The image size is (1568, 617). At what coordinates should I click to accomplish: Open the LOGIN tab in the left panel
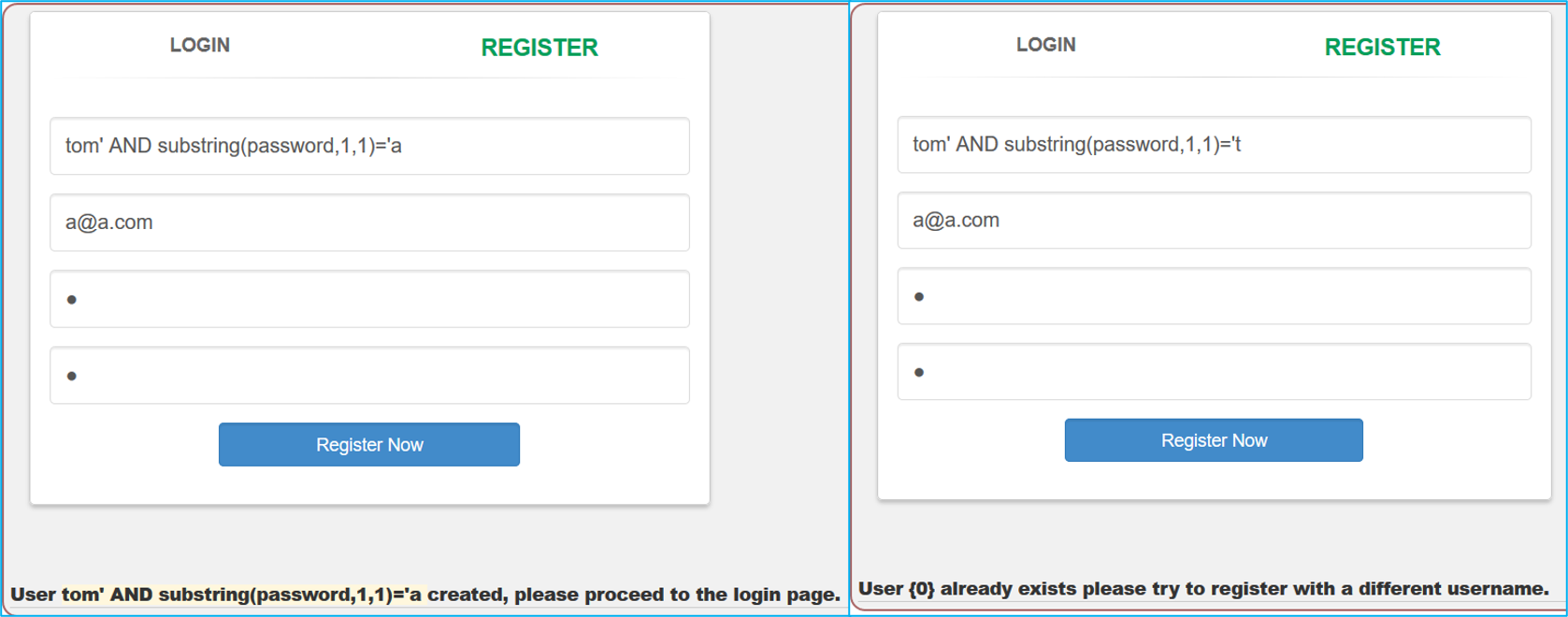pyautogui.click(x=199, y=45)
